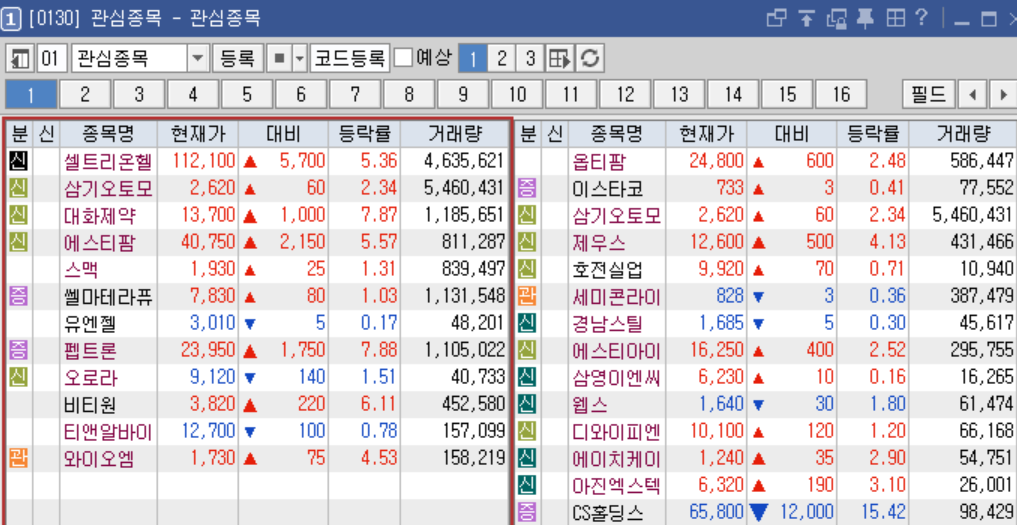
Task: Click the column layout icon beside view 3
Action: tap(560, 59)
